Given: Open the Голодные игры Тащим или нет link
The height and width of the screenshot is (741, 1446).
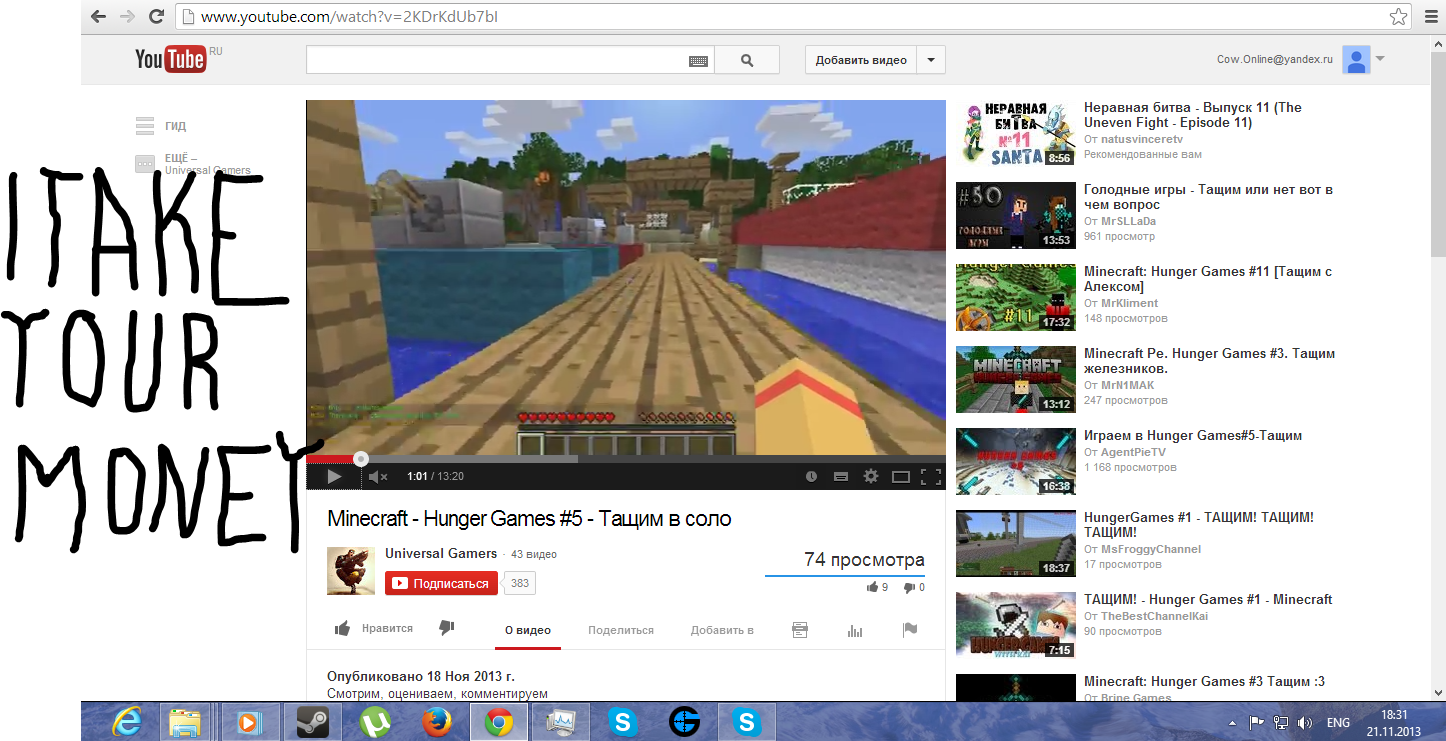Looking at the screenshot, I should [x=1208, y=197].
